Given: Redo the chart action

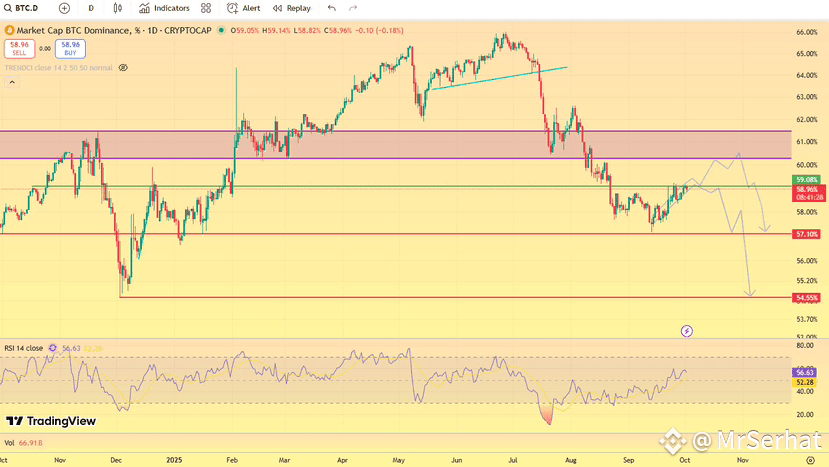Looking at the screenshot, I should [x=353, y=8].
